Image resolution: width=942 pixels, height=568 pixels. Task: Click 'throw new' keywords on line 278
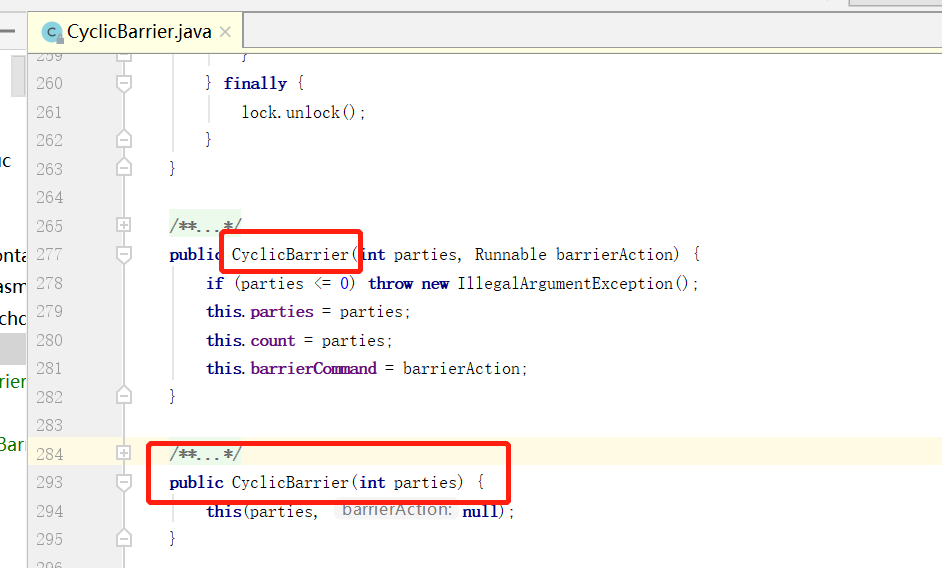(x=409, y=283)
